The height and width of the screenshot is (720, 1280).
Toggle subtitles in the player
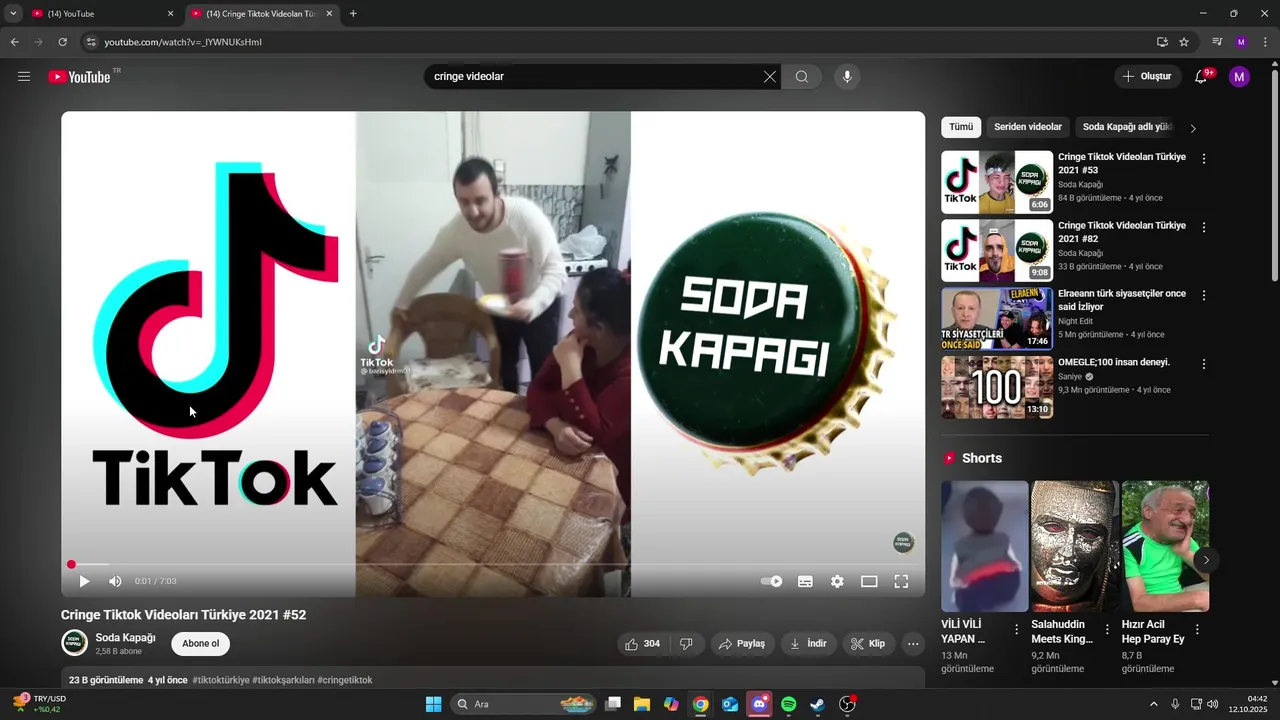pyautogui.click(x=805, y=581)
